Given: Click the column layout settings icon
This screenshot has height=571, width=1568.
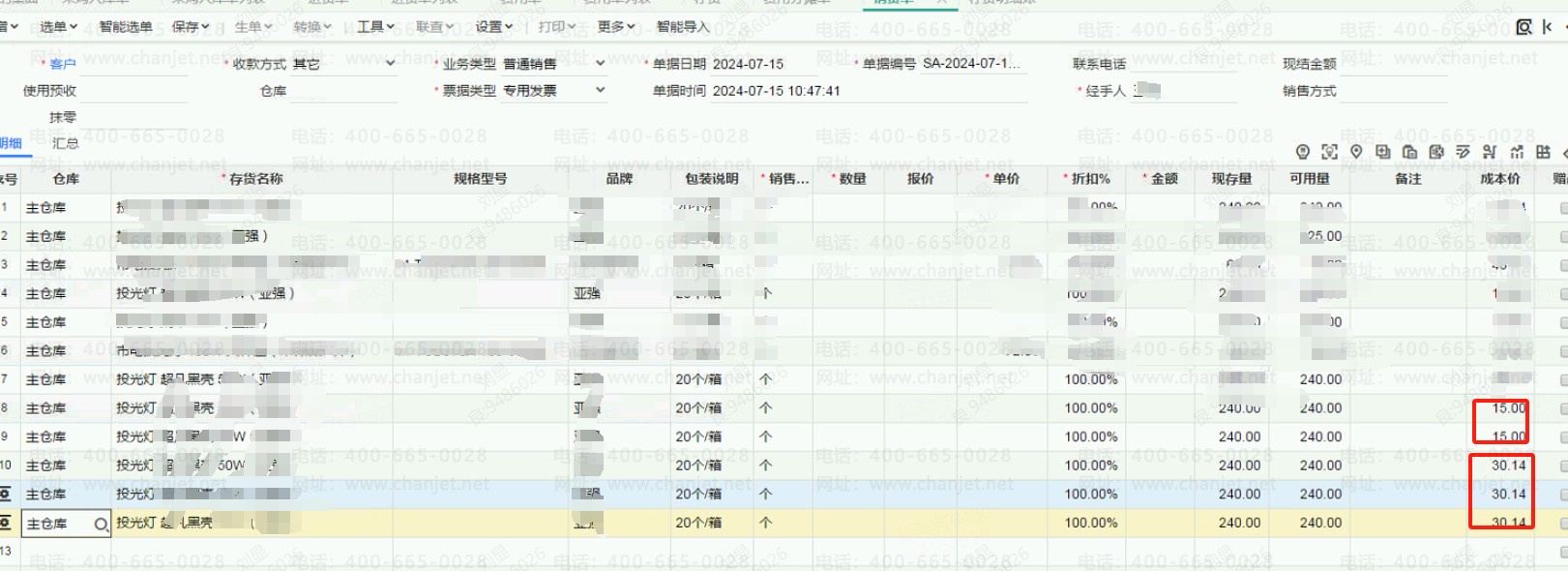Looking at the screenshot, I should tap(1543, 152).
